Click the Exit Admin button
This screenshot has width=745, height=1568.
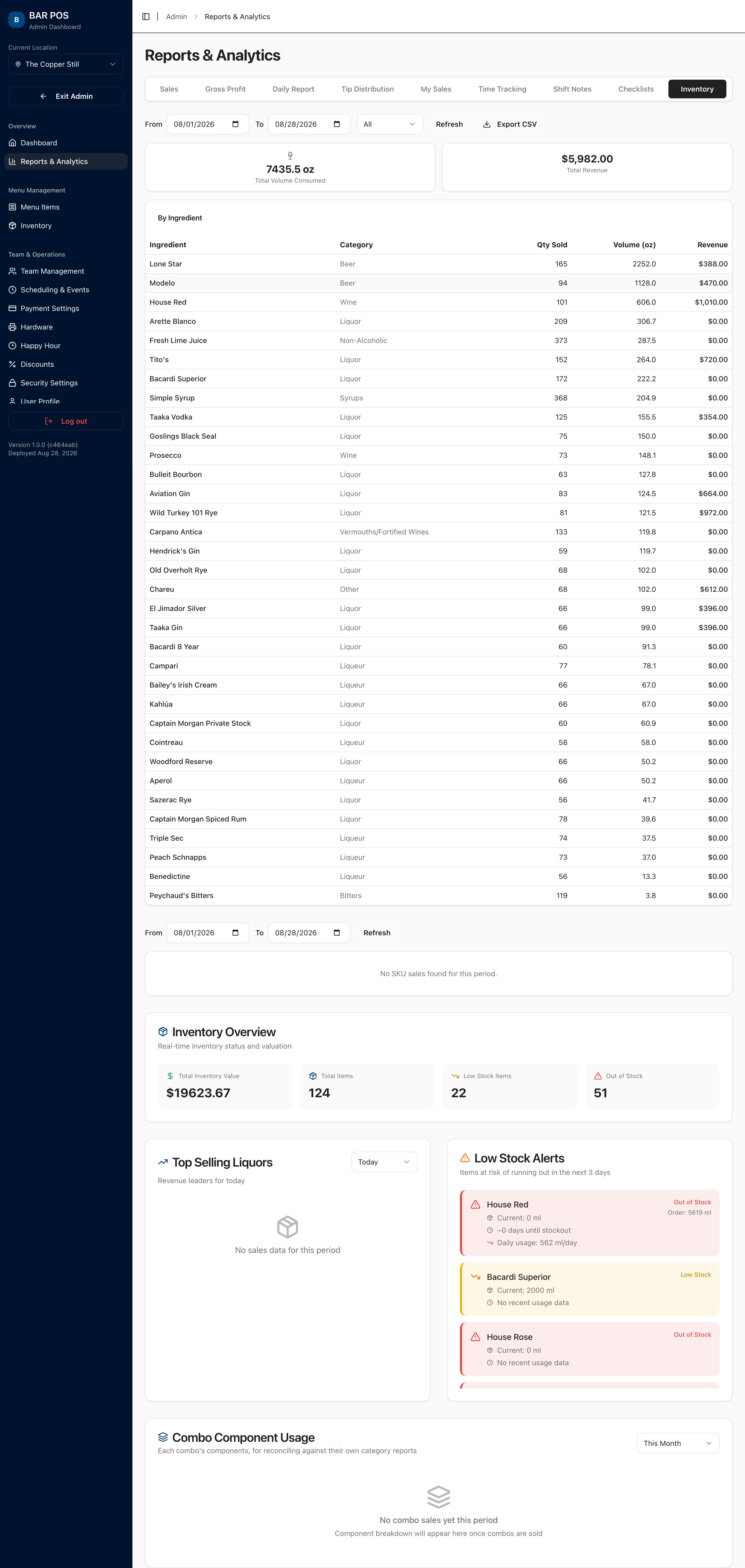66,96
